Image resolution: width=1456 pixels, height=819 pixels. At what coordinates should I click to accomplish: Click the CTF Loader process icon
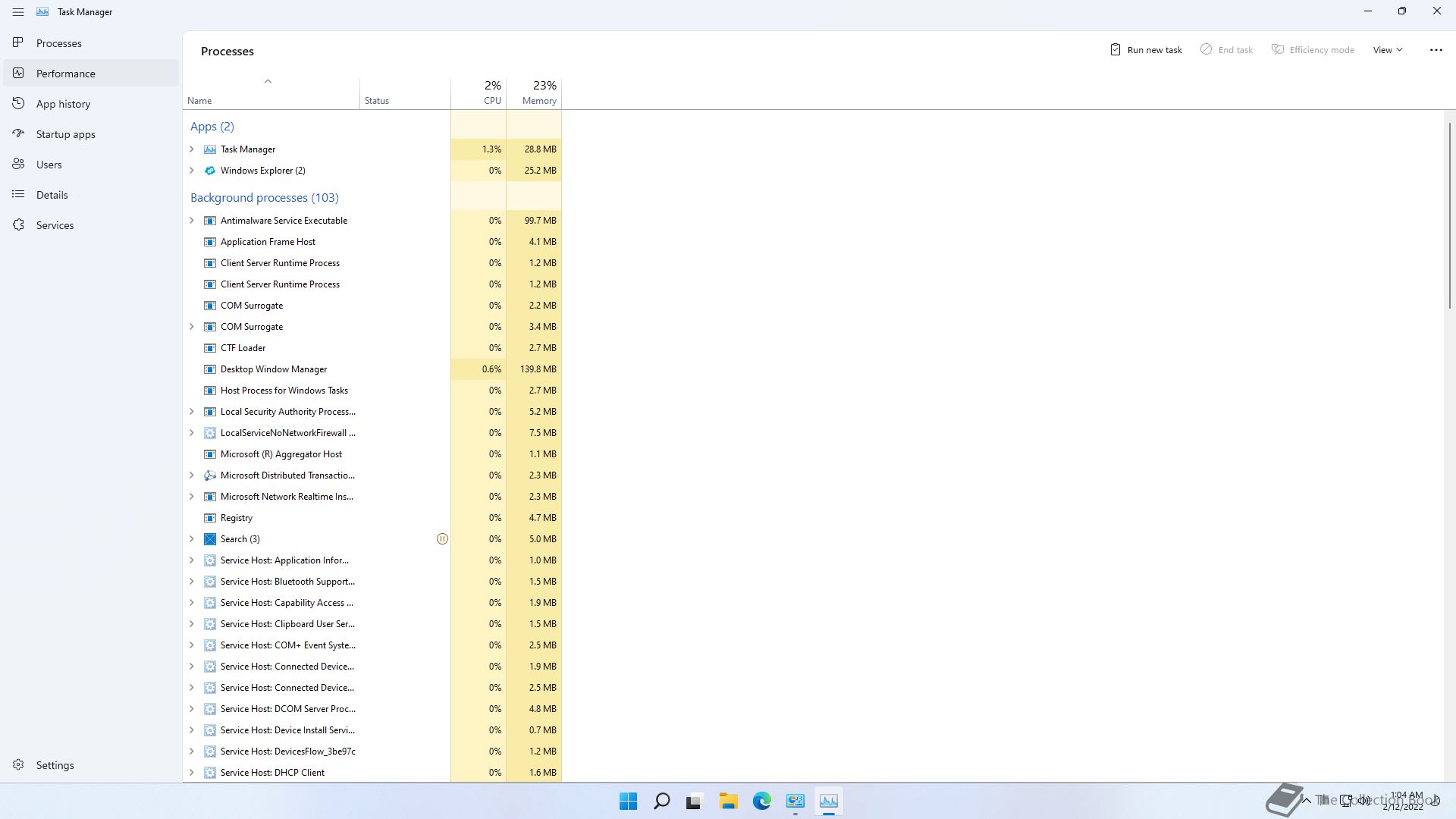[x=210, y=348]
